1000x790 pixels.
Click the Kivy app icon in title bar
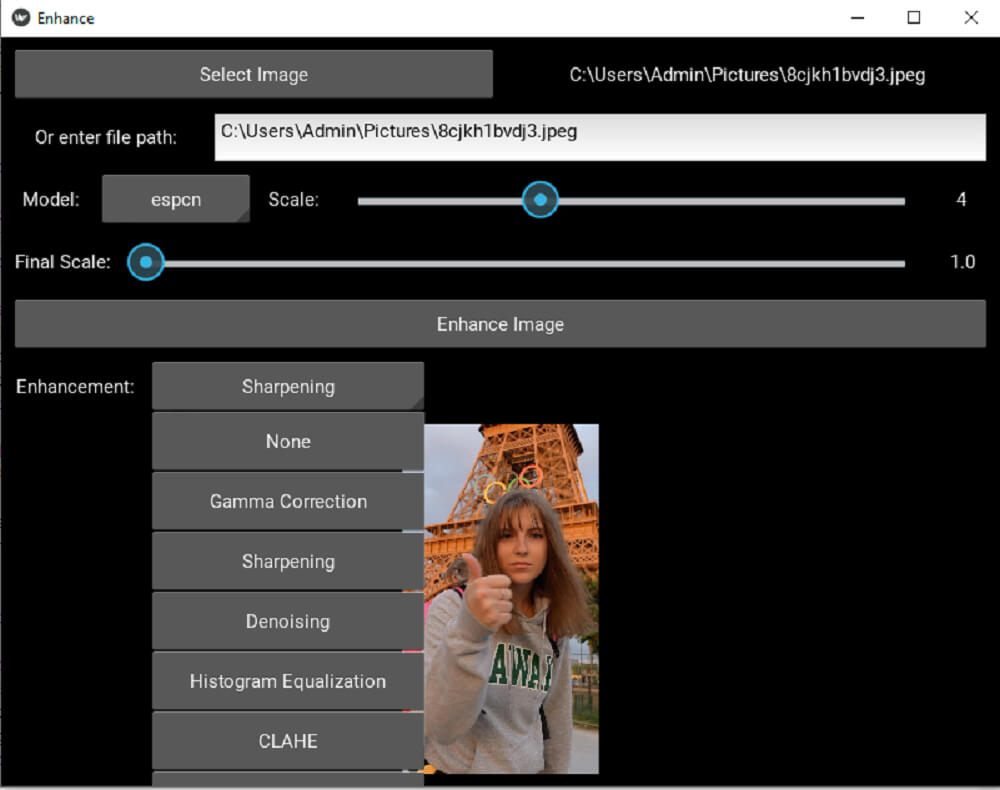[x=20, y=18]
